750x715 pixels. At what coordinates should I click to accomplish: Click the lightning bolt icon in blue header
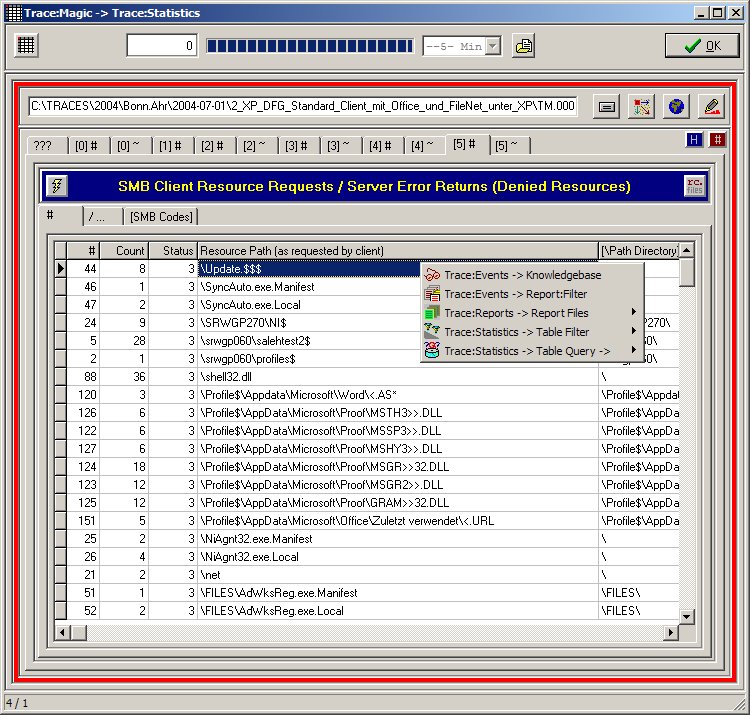(x=58, y=186)
